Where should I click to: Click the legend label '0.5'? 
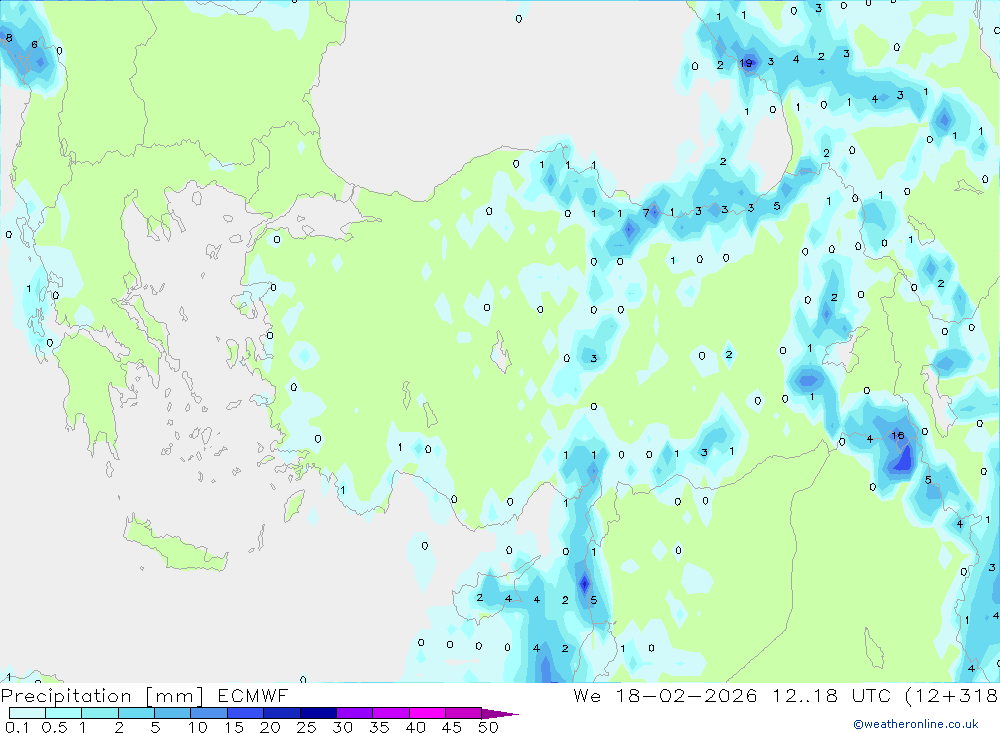point(54,727)
